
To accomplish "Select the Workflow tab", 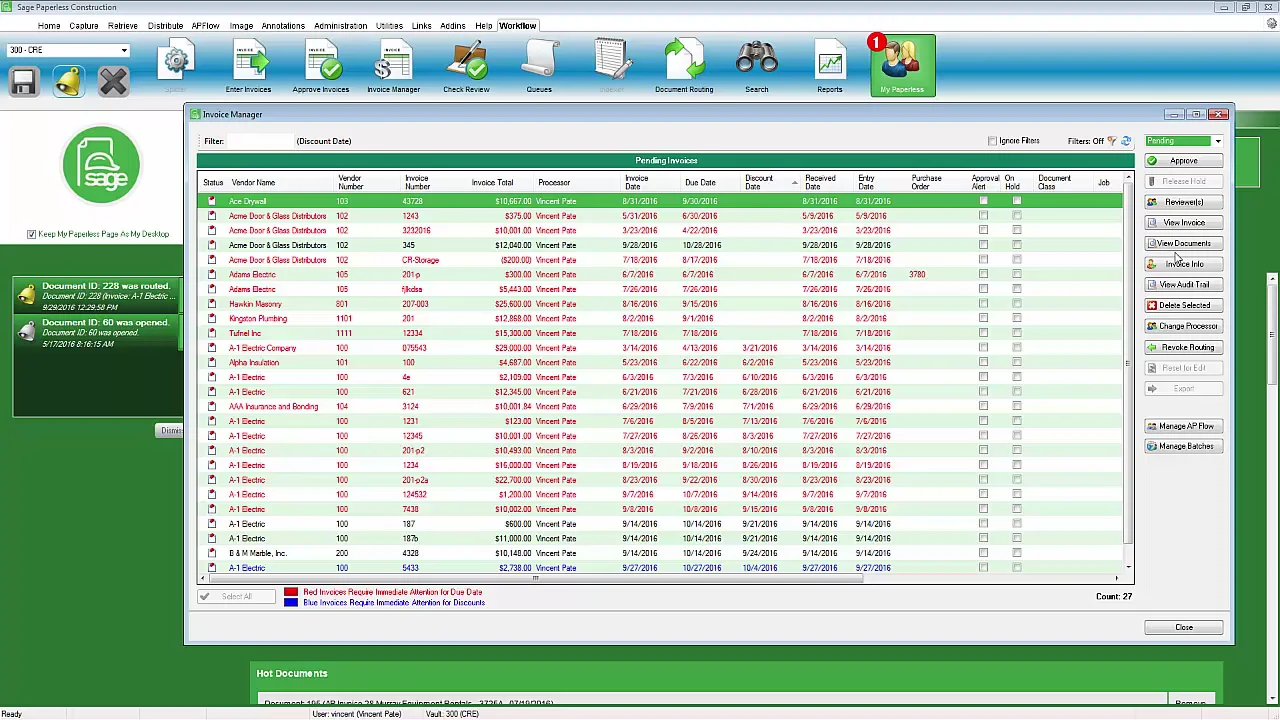I will pyautogui.click(x=517, y=25).
